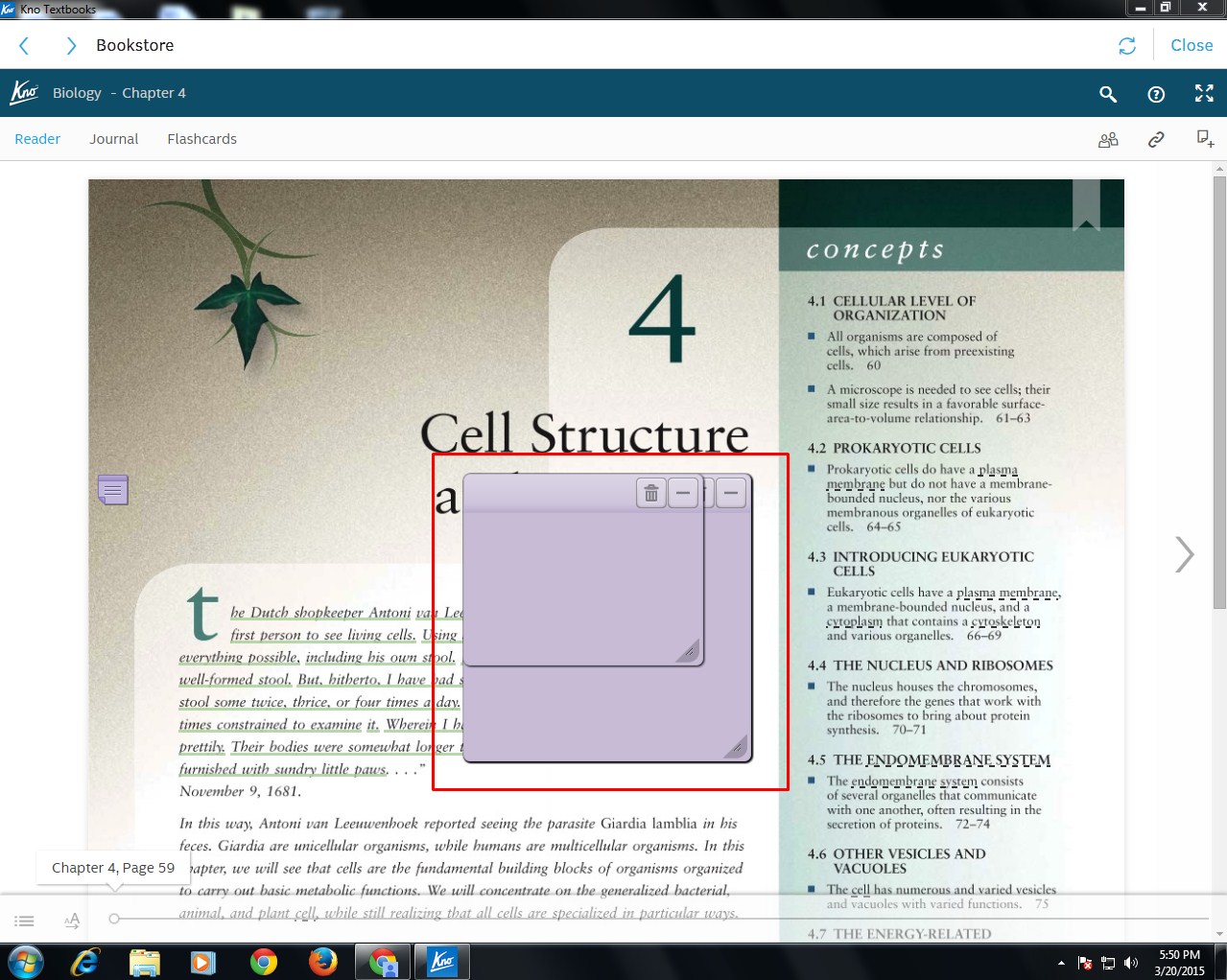Open the help question mark icon

[x=1156, y=93]
